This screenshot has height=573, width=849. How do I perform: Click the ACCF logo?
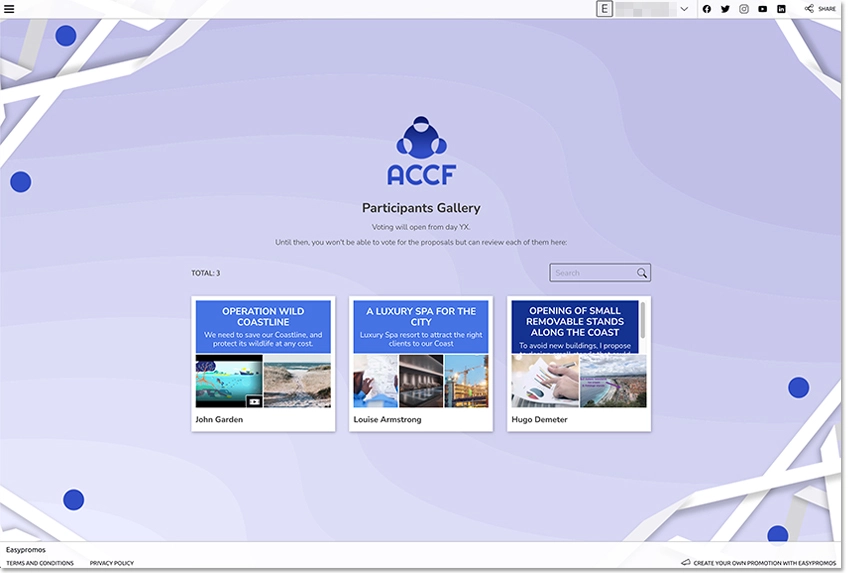pos(421,151)
